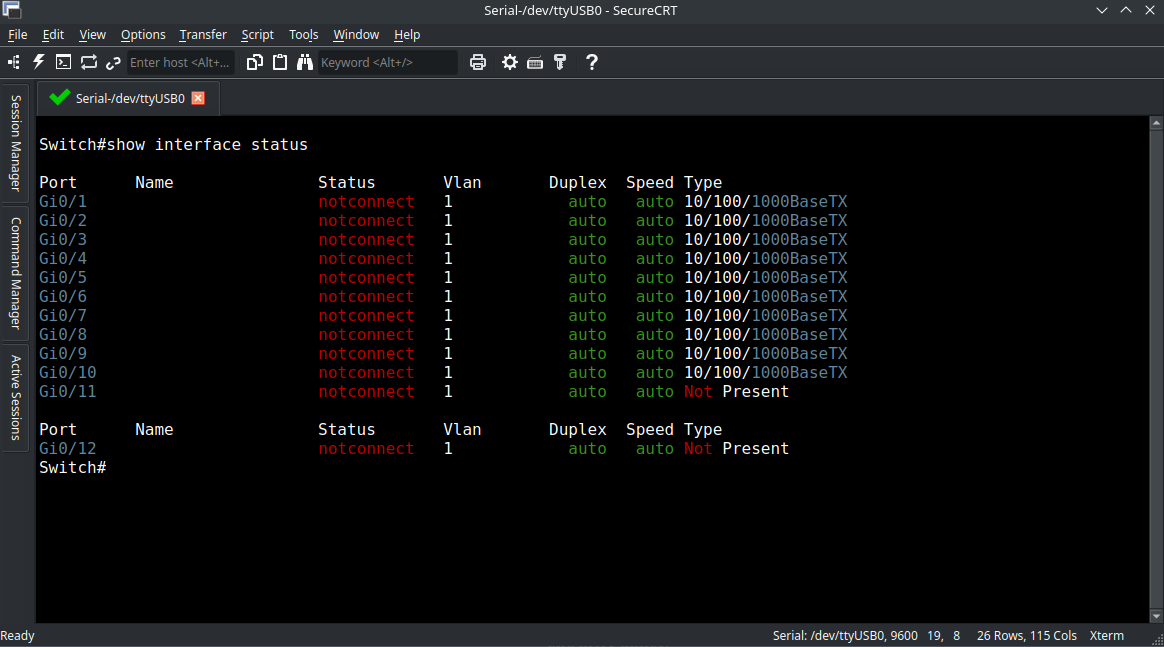This screenshot has height=647, width=1164.
Task: Open Session Options gear icon
Action: 510,62
